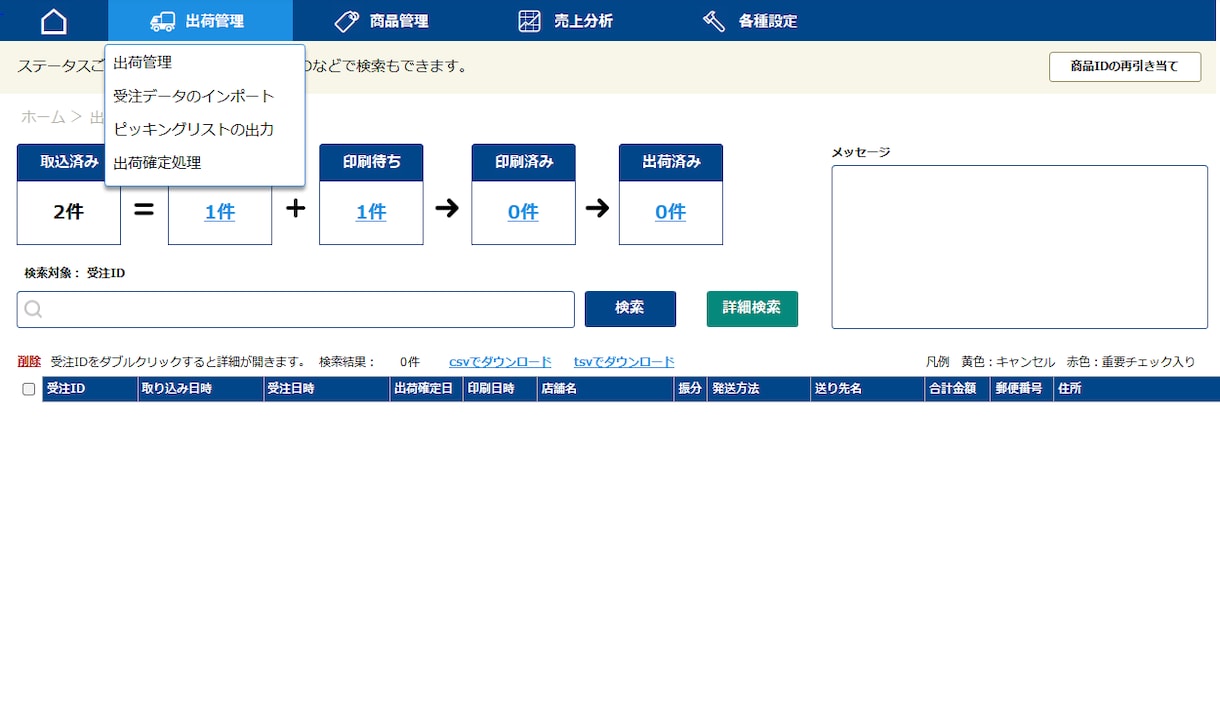The height and width of the screenshot is (705, 1220).
Task: Open the 1件 count left of the plus sign
Action: click(x=220, y=212)
